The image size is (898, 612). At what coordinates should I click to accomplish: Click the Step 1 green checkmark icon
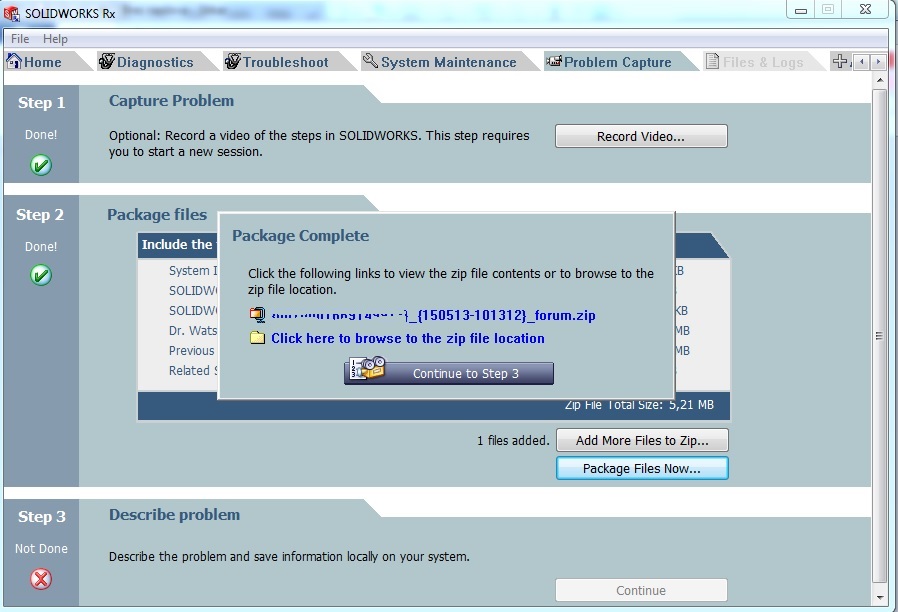[41, 165]
